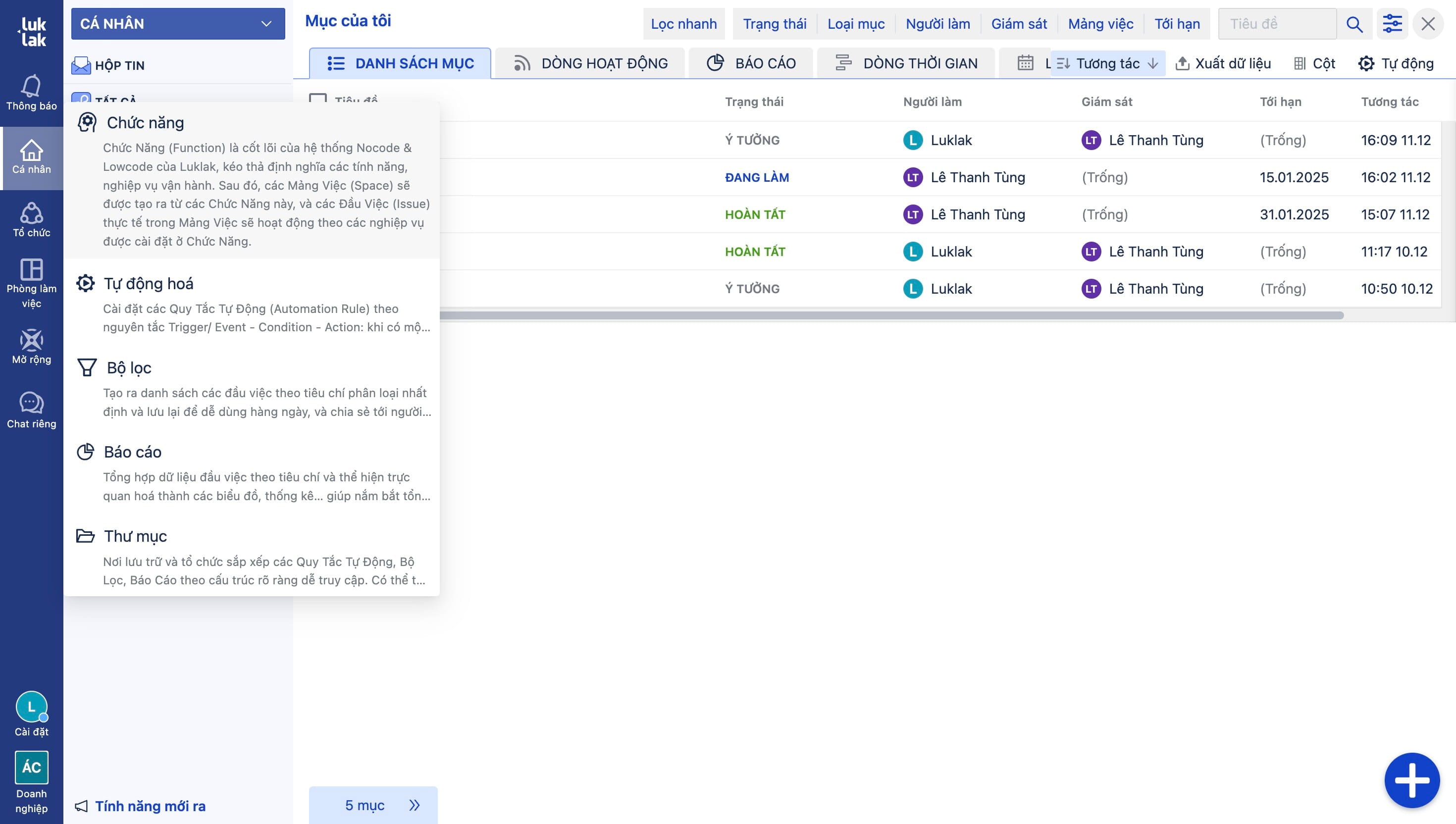Viewport: 1456px width, 824px height.
Task: Expand the CÁ NHÂN dropdown
Action: pyautogui.click(x=178, y=24)
